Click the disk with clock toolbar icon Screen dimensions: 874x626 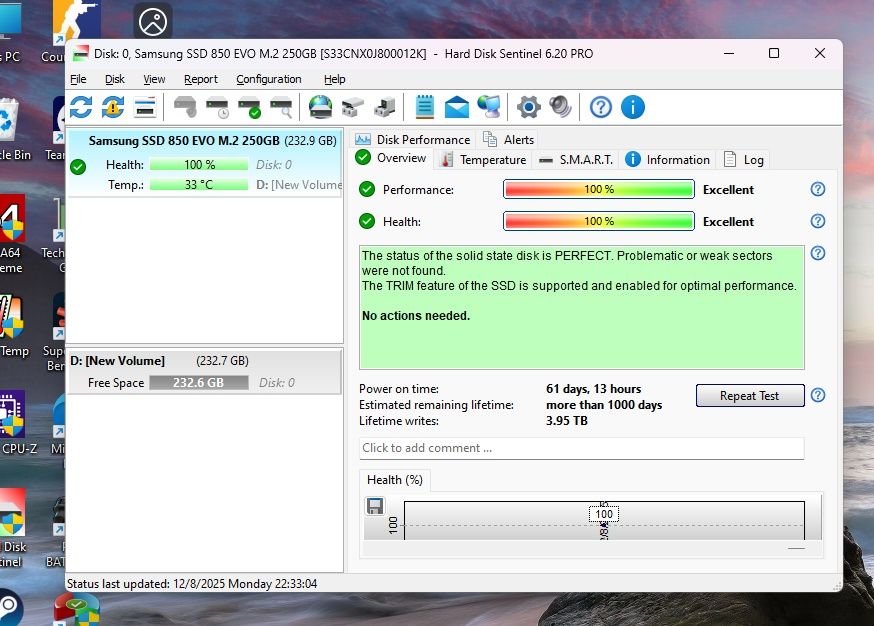pyautogui.click(x=217, y=107)
